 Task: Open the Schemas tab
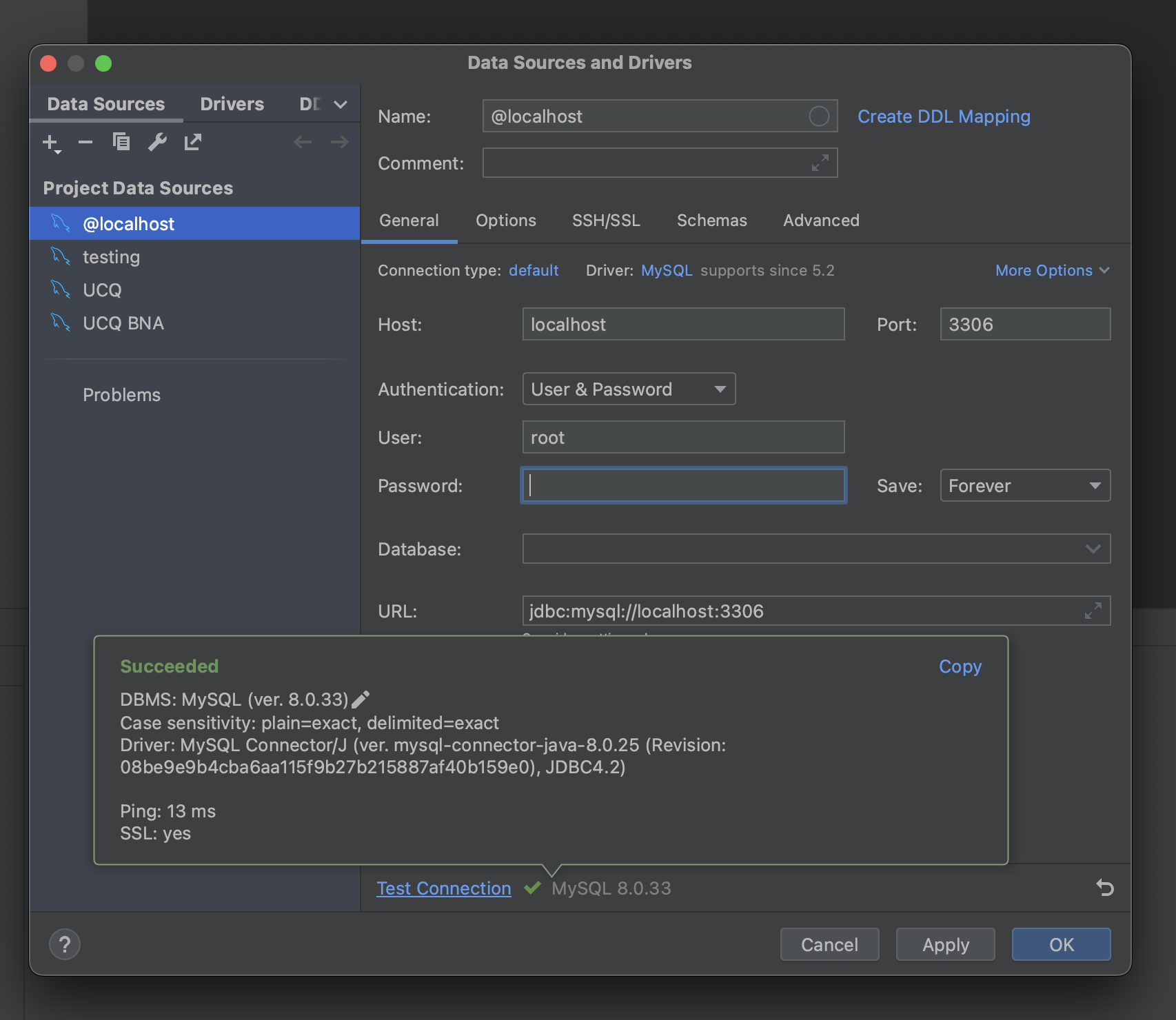click(712, 221)
